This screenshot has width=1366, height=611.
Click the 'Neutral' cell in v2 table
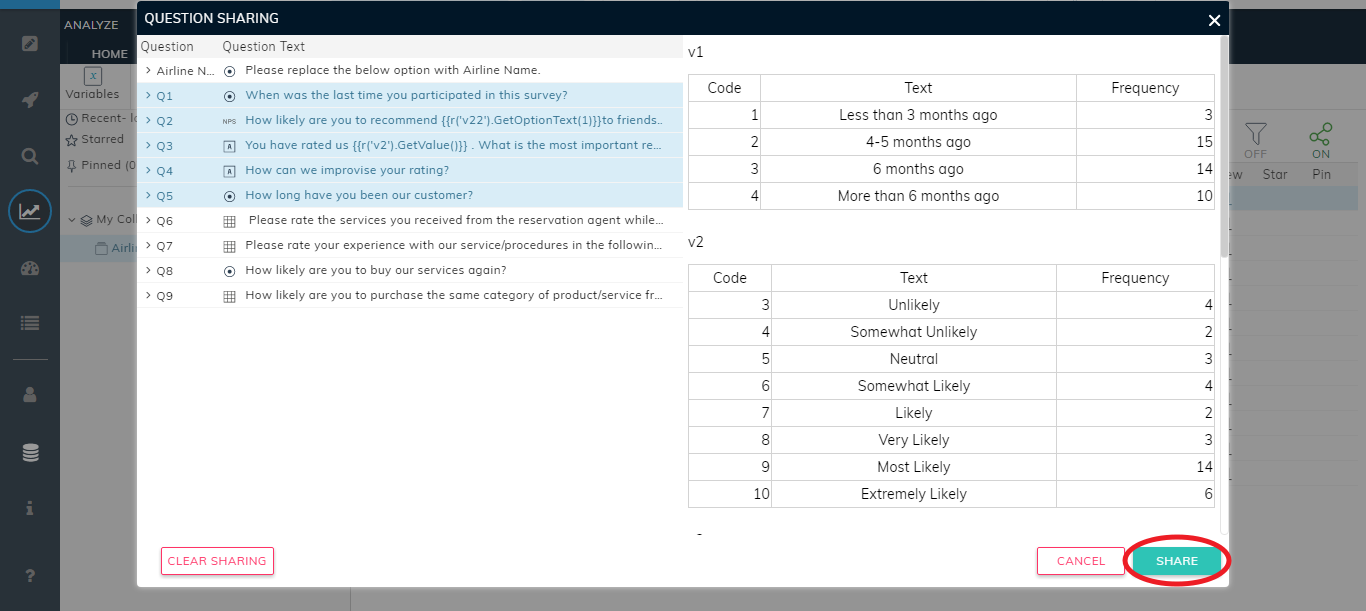tap(914, 359)
